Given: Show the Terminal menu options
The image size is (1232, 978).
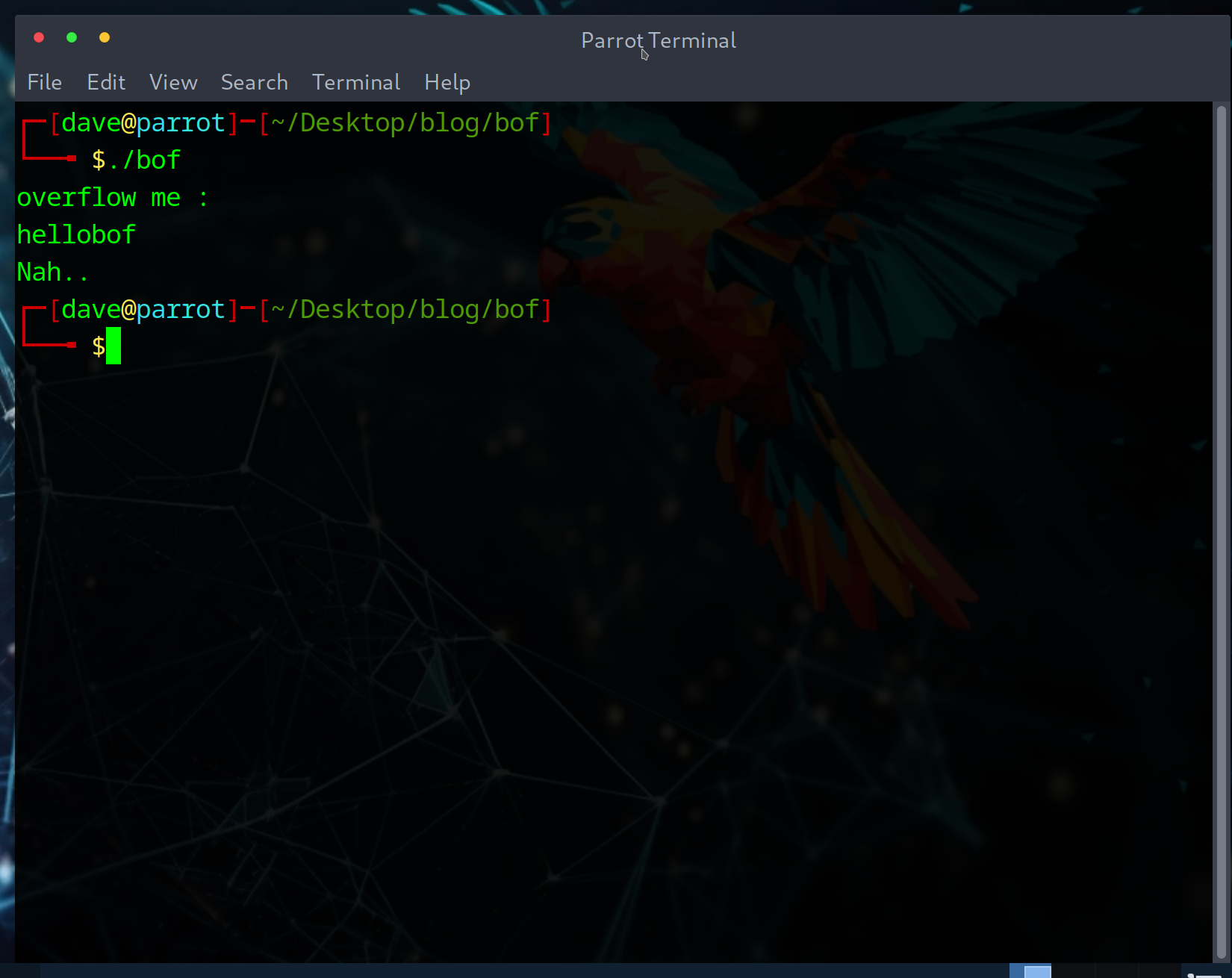Looking at the screenshot, I should click(x=355, y=82).
